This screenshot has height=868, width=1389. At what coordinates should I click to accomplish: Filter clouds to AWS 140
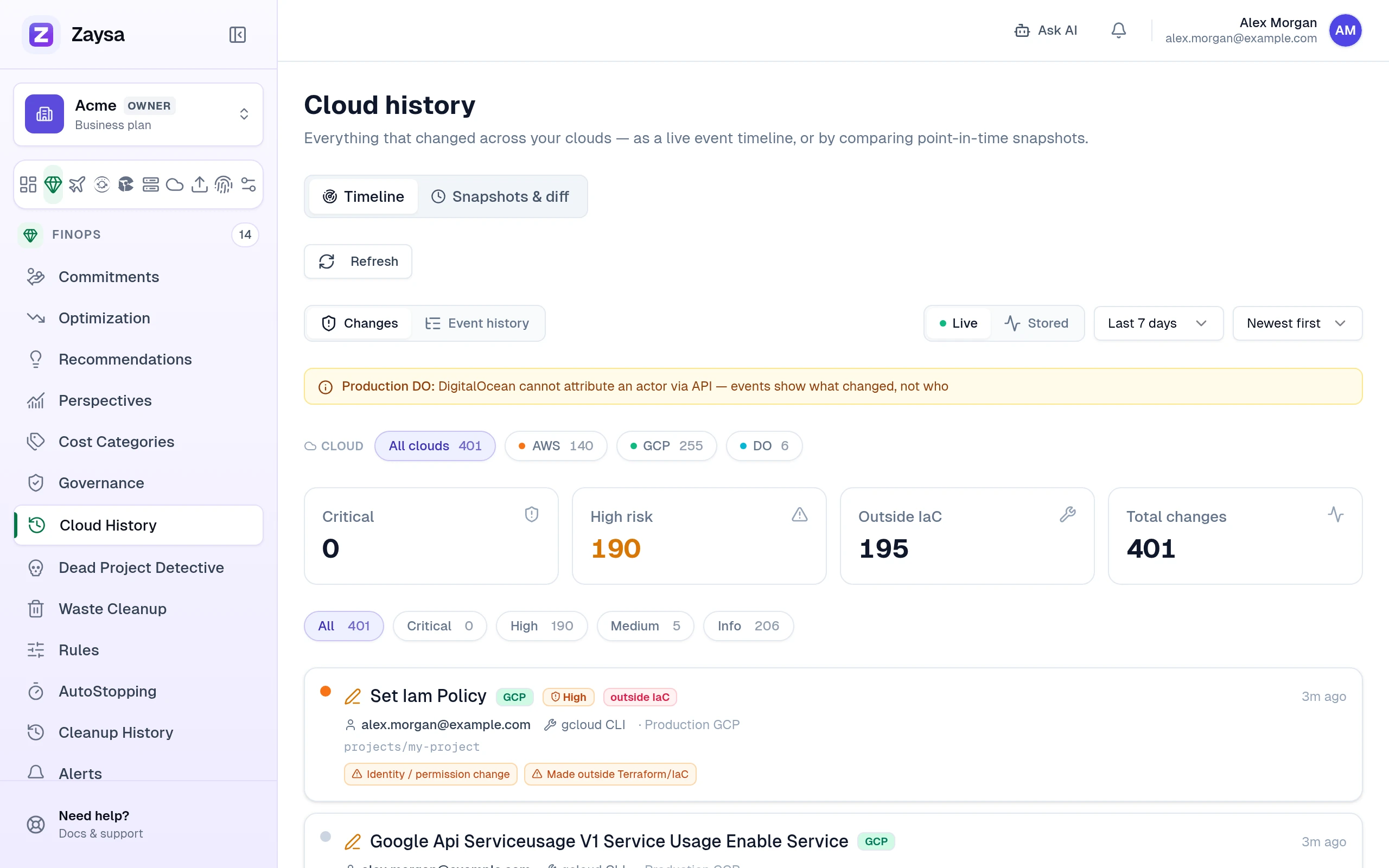(556, 446)
